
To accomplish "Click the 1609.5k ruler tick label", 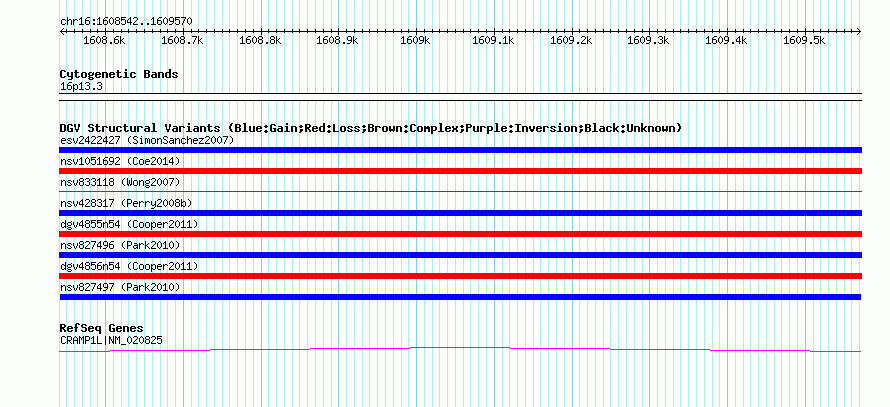I will 804,40.
